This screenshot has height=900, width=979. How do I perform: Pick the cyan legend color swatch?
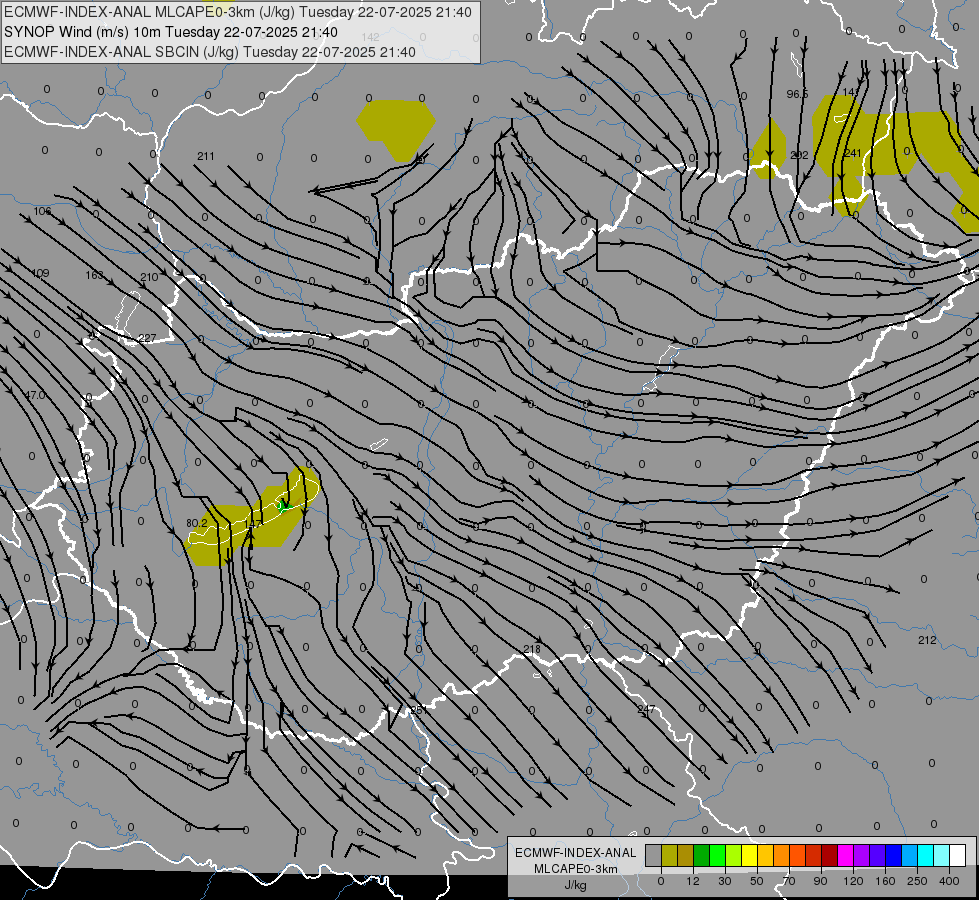click(925, 855)
